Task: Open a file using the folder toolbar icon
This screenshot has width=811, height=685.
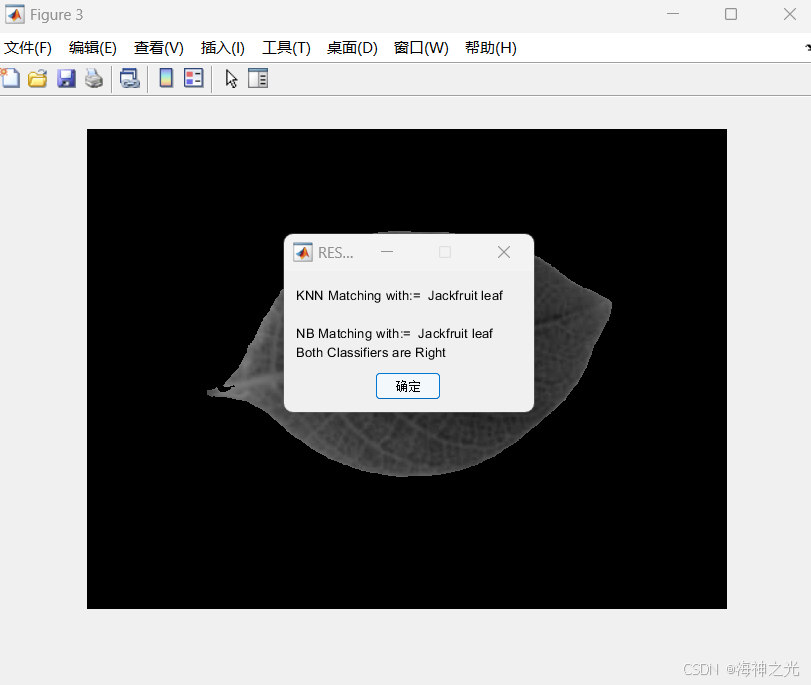Action: (x=37, y=78)
